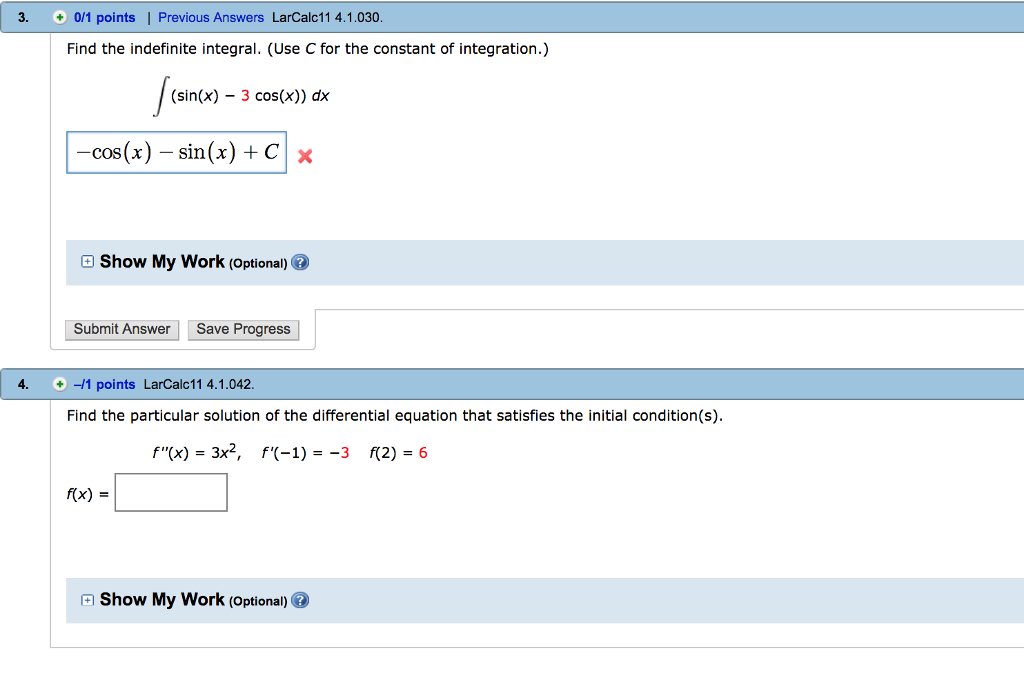
Task: Click the question number 4 header
Action: pos(23,384)
